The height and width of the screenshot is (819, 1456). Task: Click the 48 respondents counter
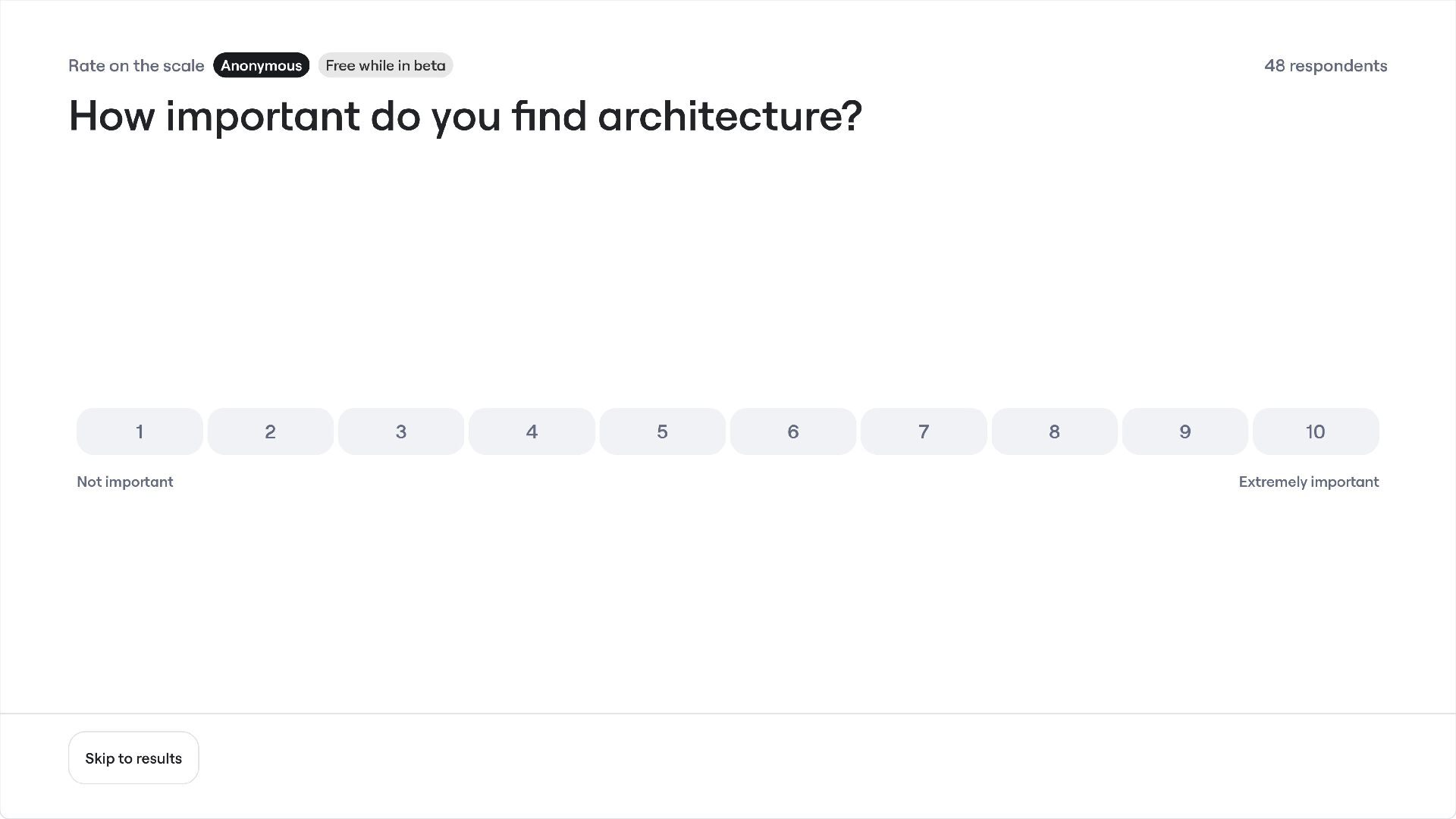tap(1326, 66)
